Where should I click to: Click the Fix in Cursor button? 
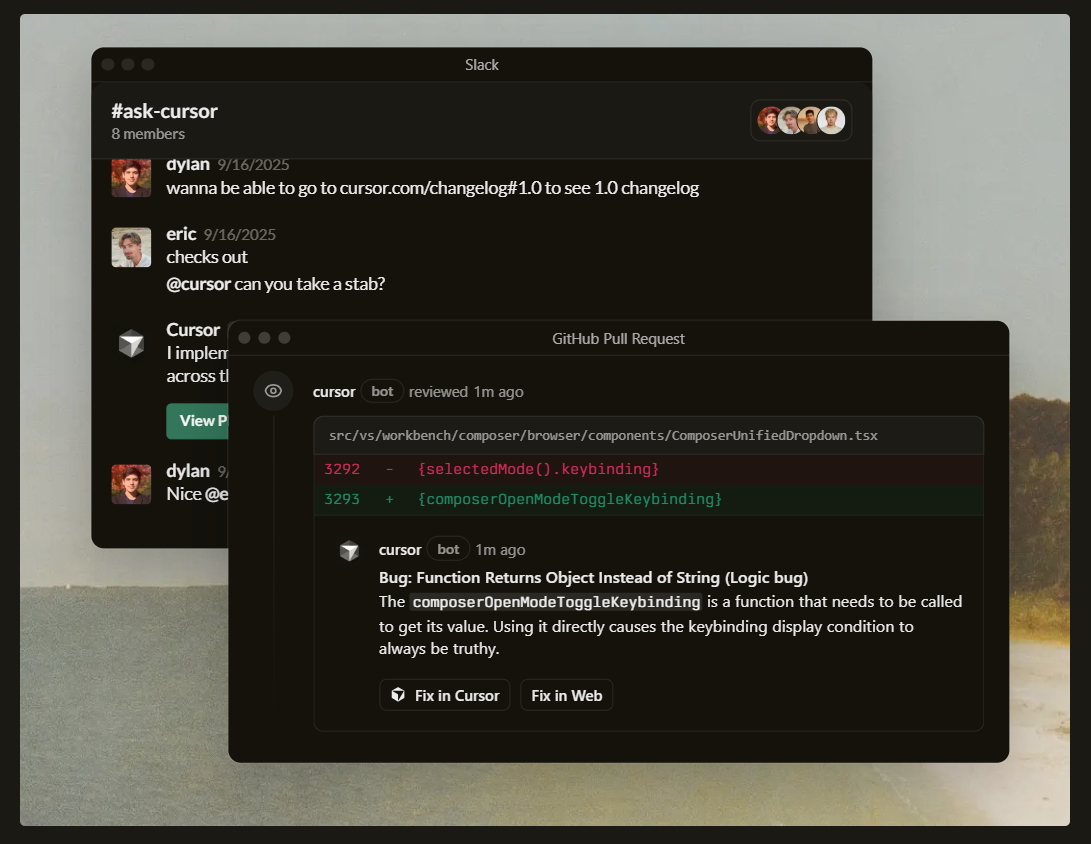(x=444, y=695)
